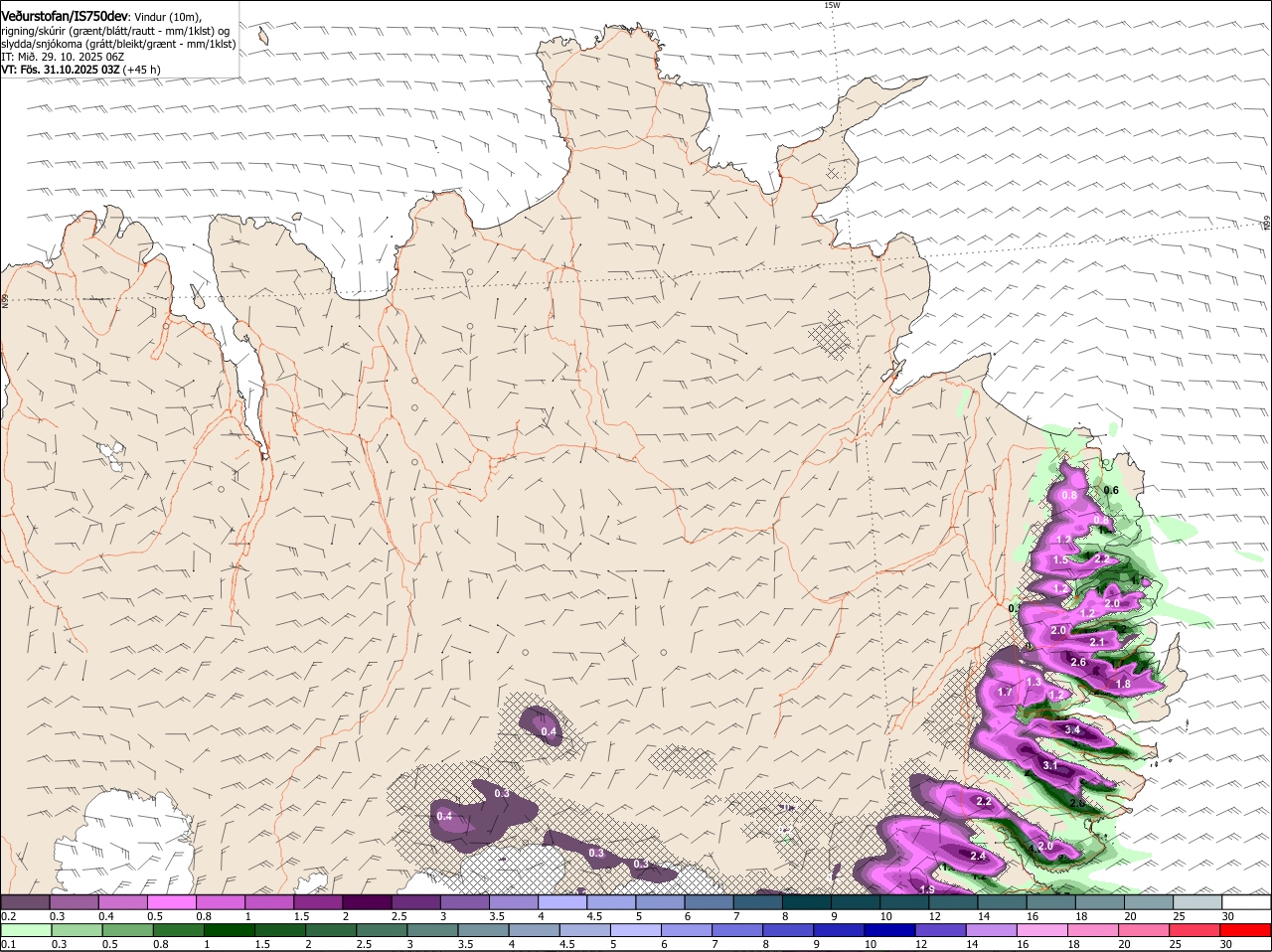This screenshot has width=1272, height=952.
Task: Click the upper legend swatch starting at 1
Action: 269,902
